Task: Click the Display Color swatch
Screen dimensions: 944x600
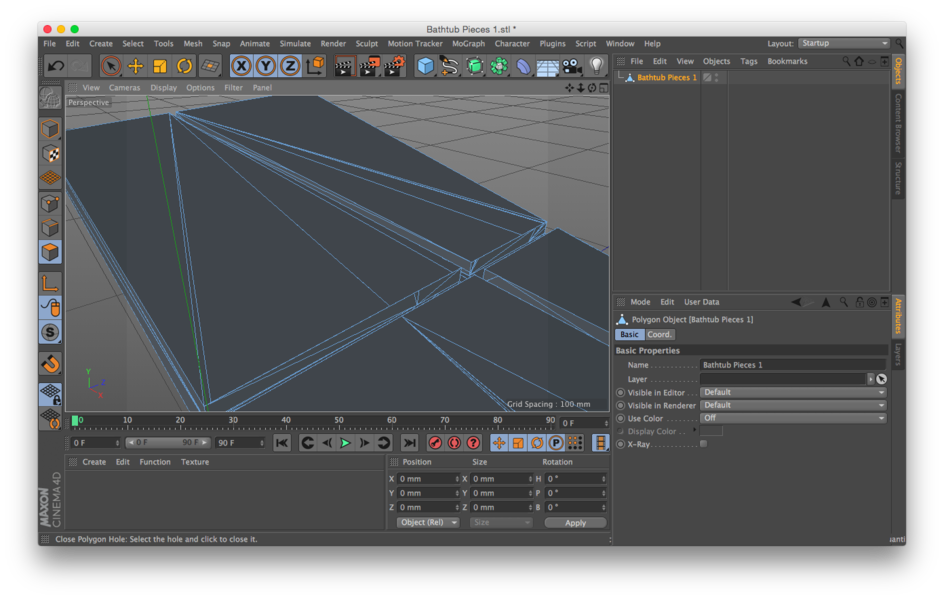Action: (711, 431)
